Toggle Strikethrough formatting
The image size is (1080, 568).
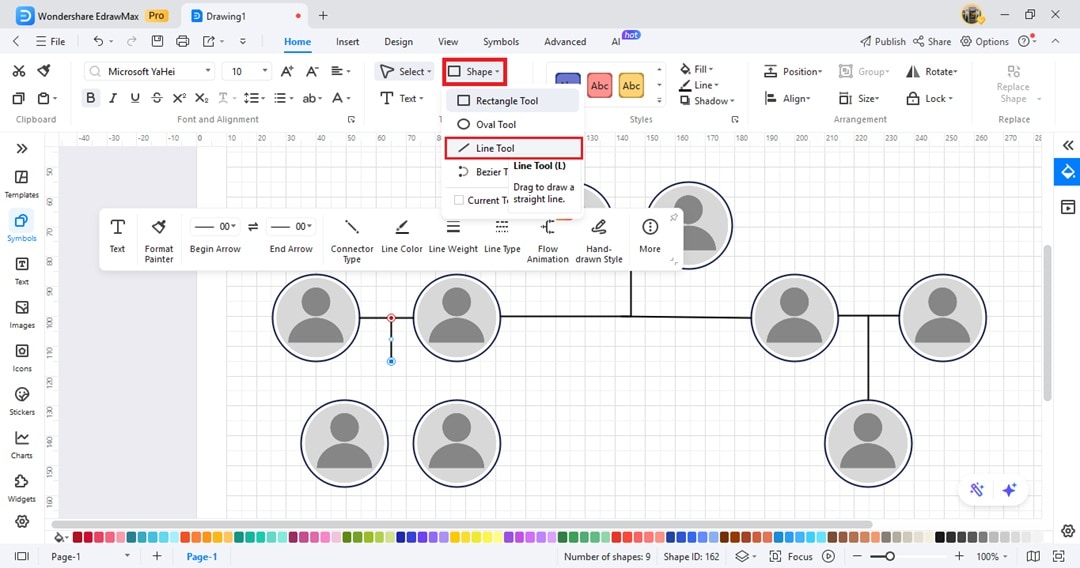point(157,98)
